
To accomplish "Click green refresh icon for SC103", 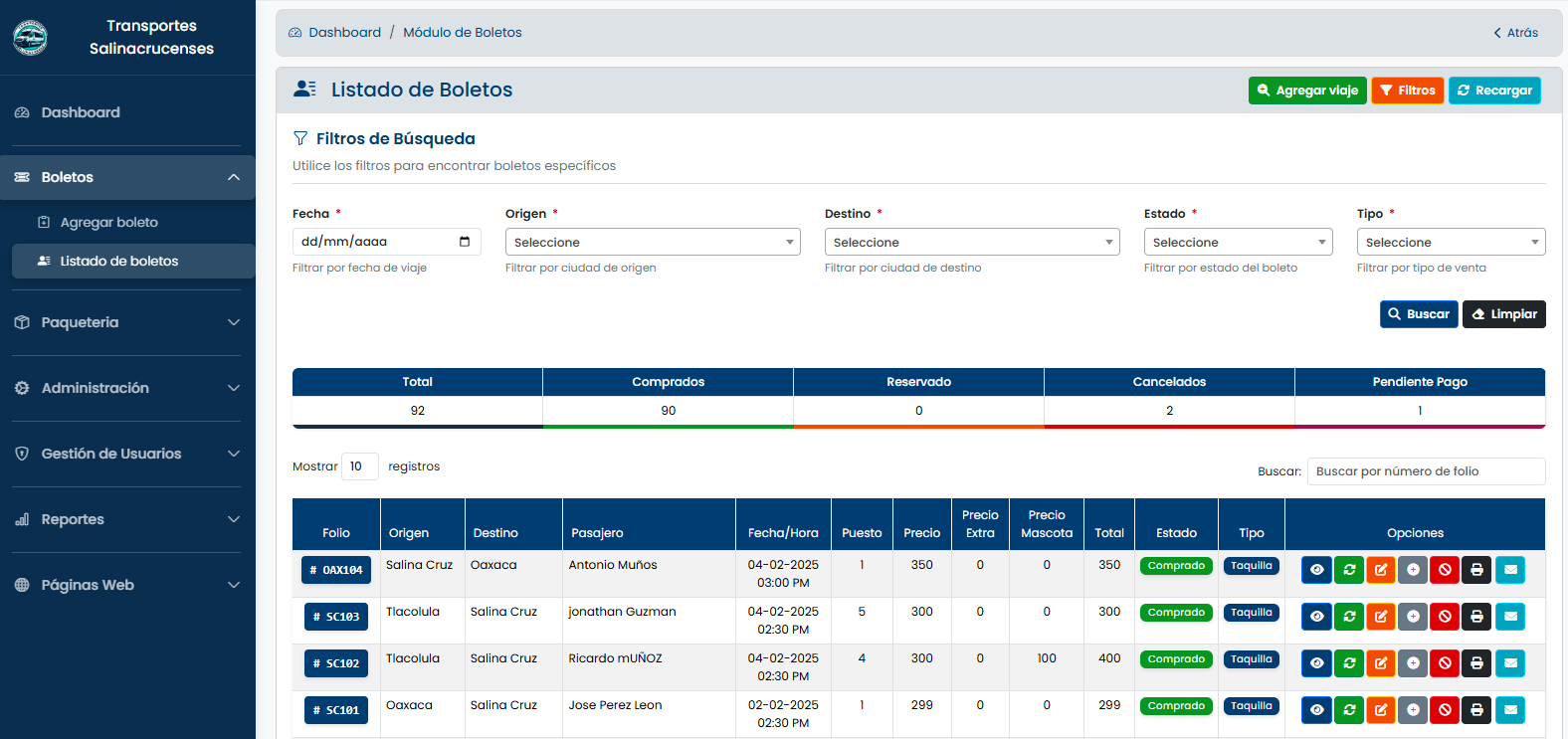I will coord(1349,617).
